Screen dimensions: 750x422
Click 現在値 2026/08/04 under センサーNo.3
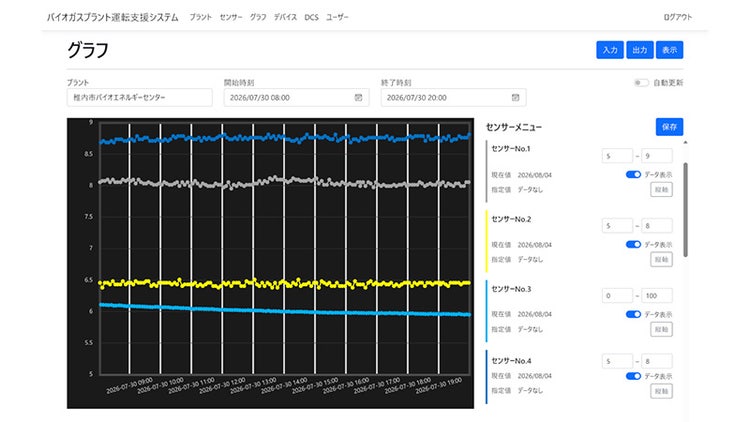[x=521, y=314]
